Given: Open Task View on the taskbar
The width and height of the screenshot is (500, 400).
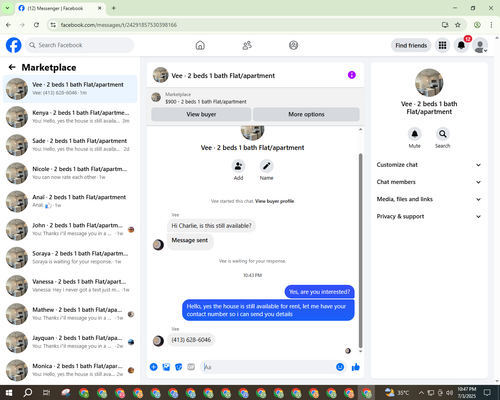Looking at the screenshot, I should coord(46,393).
